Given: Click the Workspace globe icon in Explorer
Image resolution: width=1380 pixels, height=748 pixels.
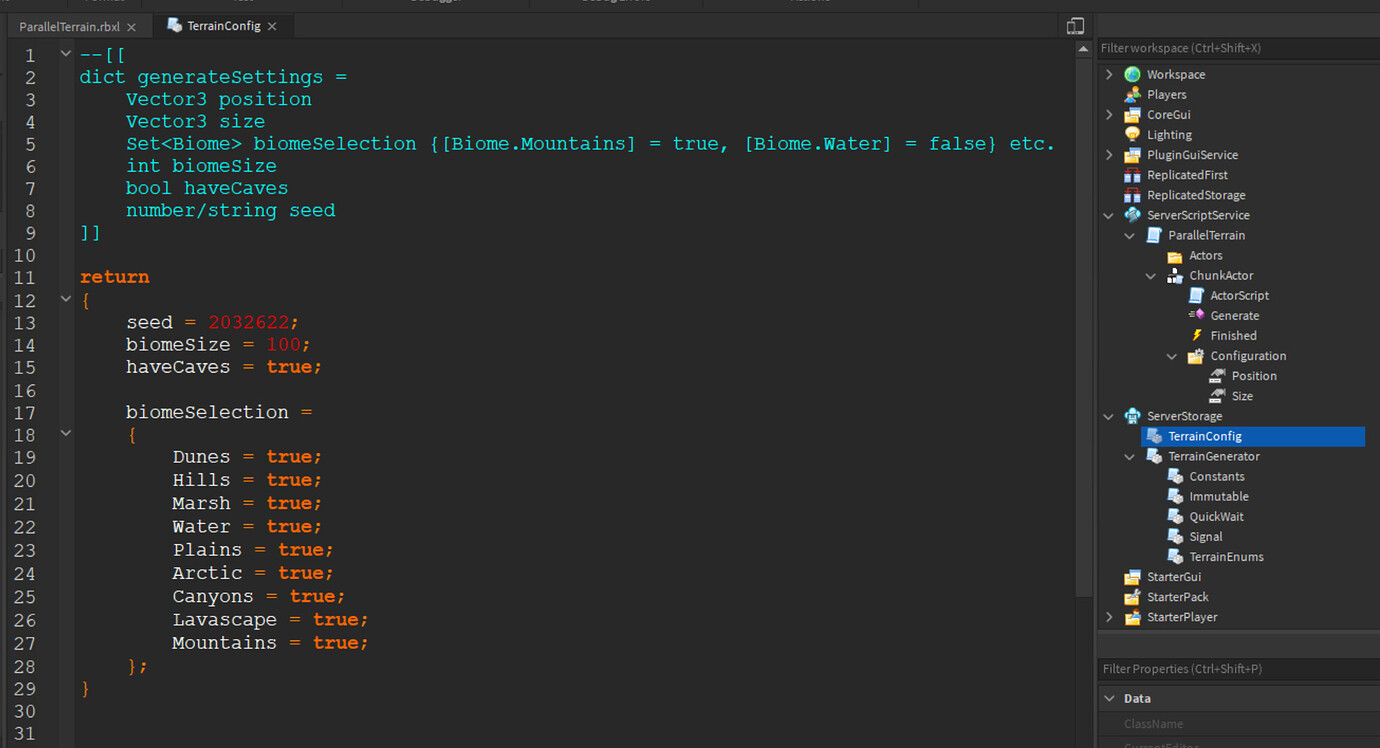Looking at the screenshot, I should point(1132,75).
